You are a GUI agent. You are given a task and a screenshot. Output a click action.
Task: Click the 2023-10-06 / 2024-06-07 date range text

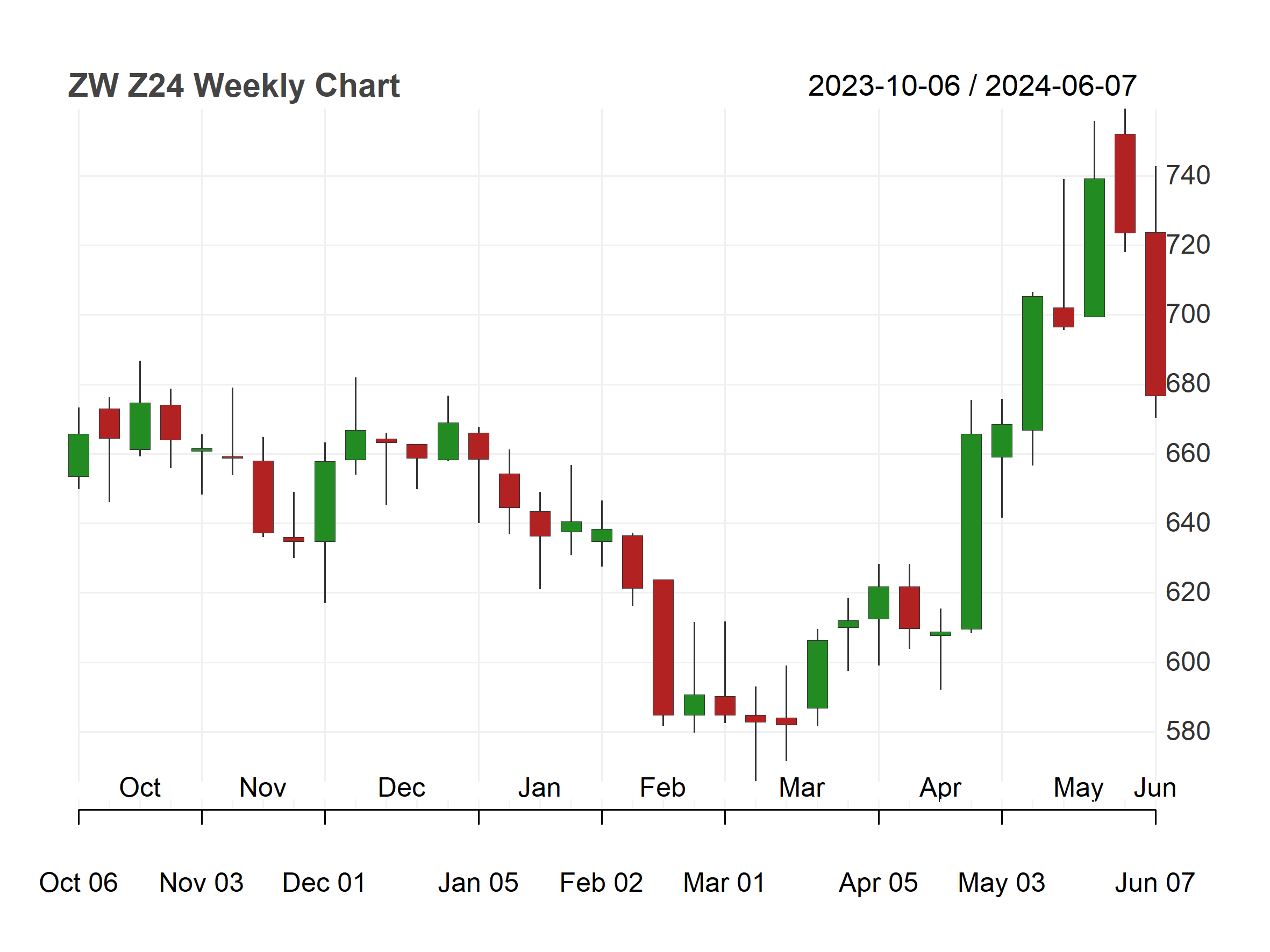[972, 86]
